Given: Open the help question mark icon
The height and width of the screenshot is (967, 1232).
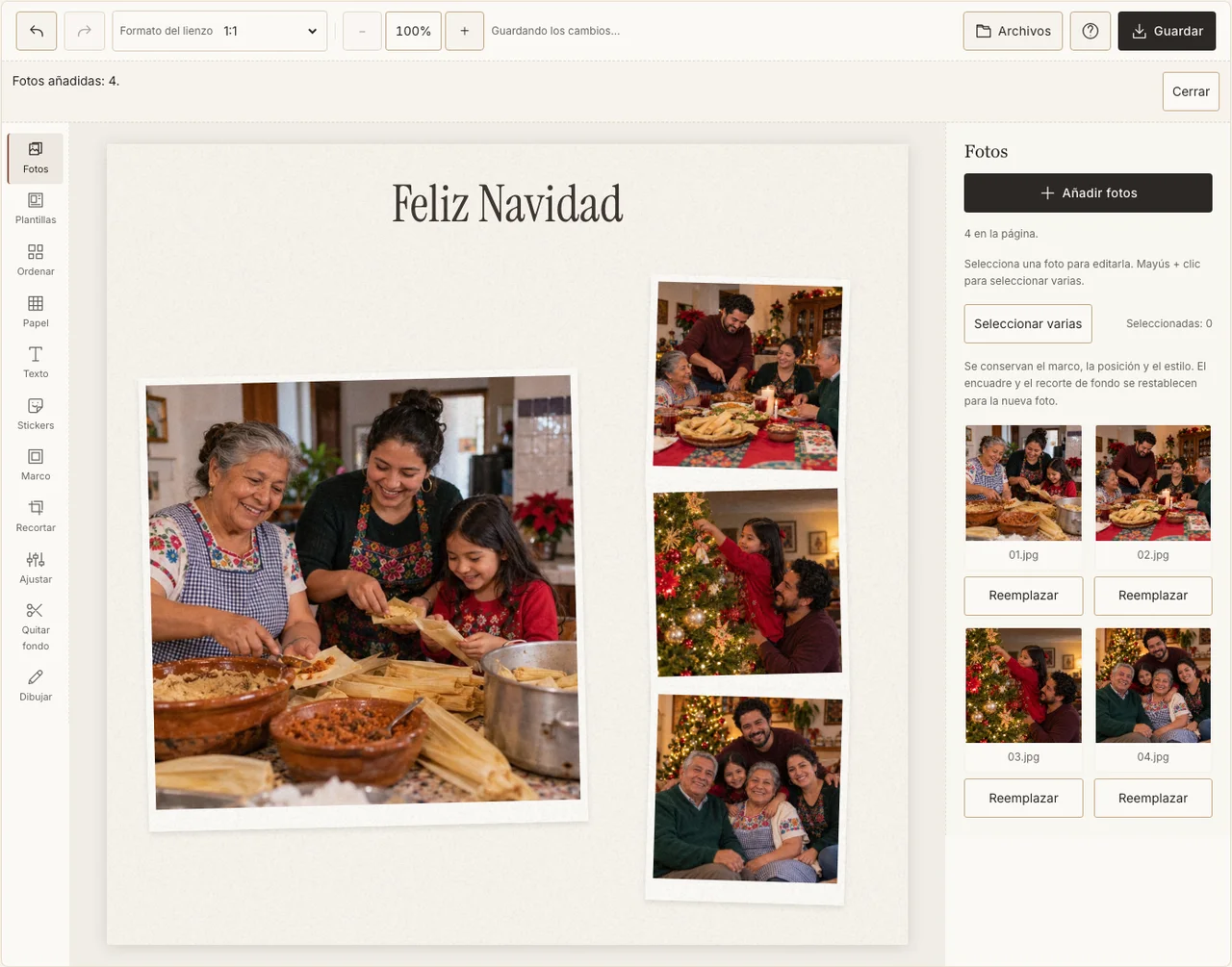Looking at the screenshot, I should 1091,31.
